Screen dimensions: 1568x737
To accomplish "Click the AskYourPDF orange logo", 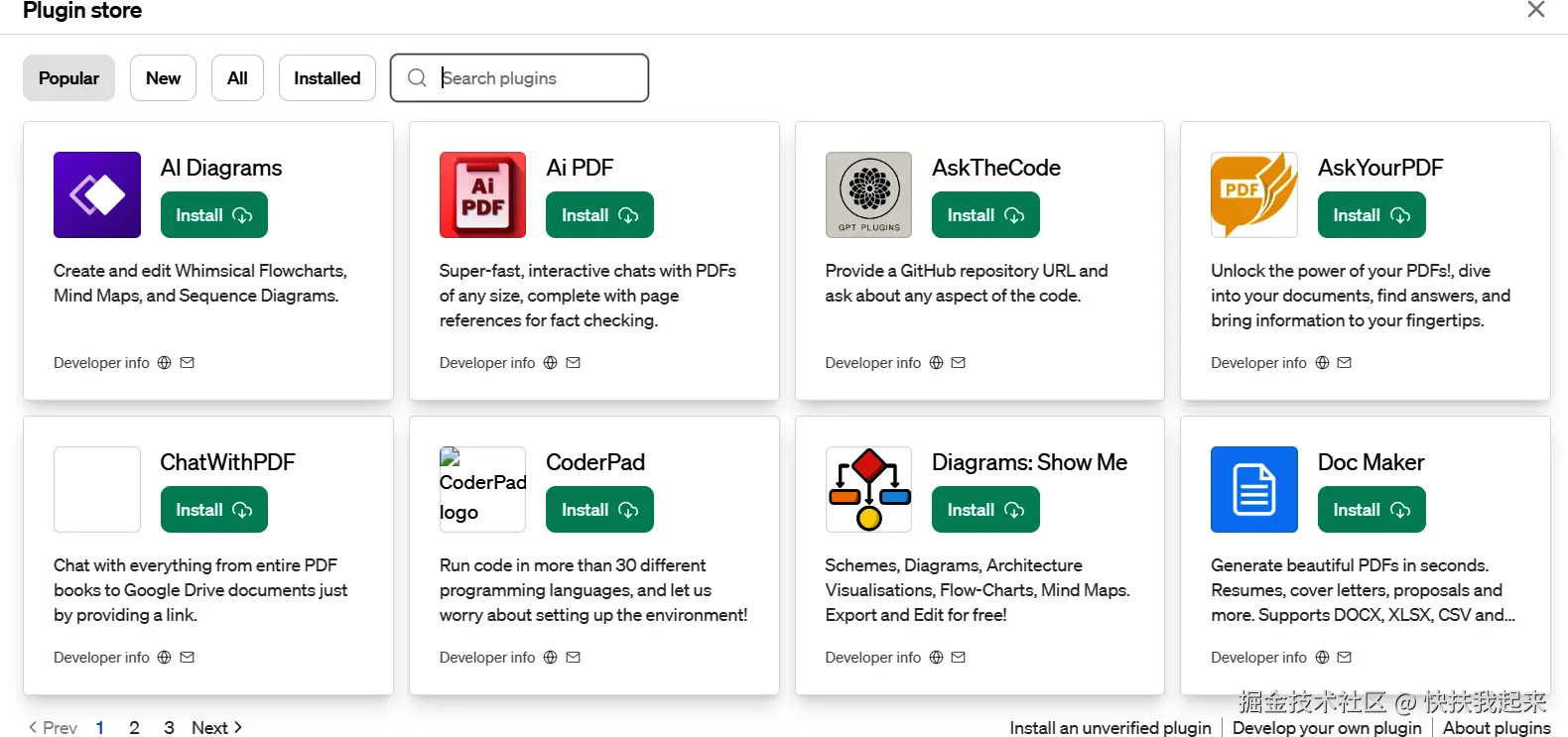I will [1253, 194].
